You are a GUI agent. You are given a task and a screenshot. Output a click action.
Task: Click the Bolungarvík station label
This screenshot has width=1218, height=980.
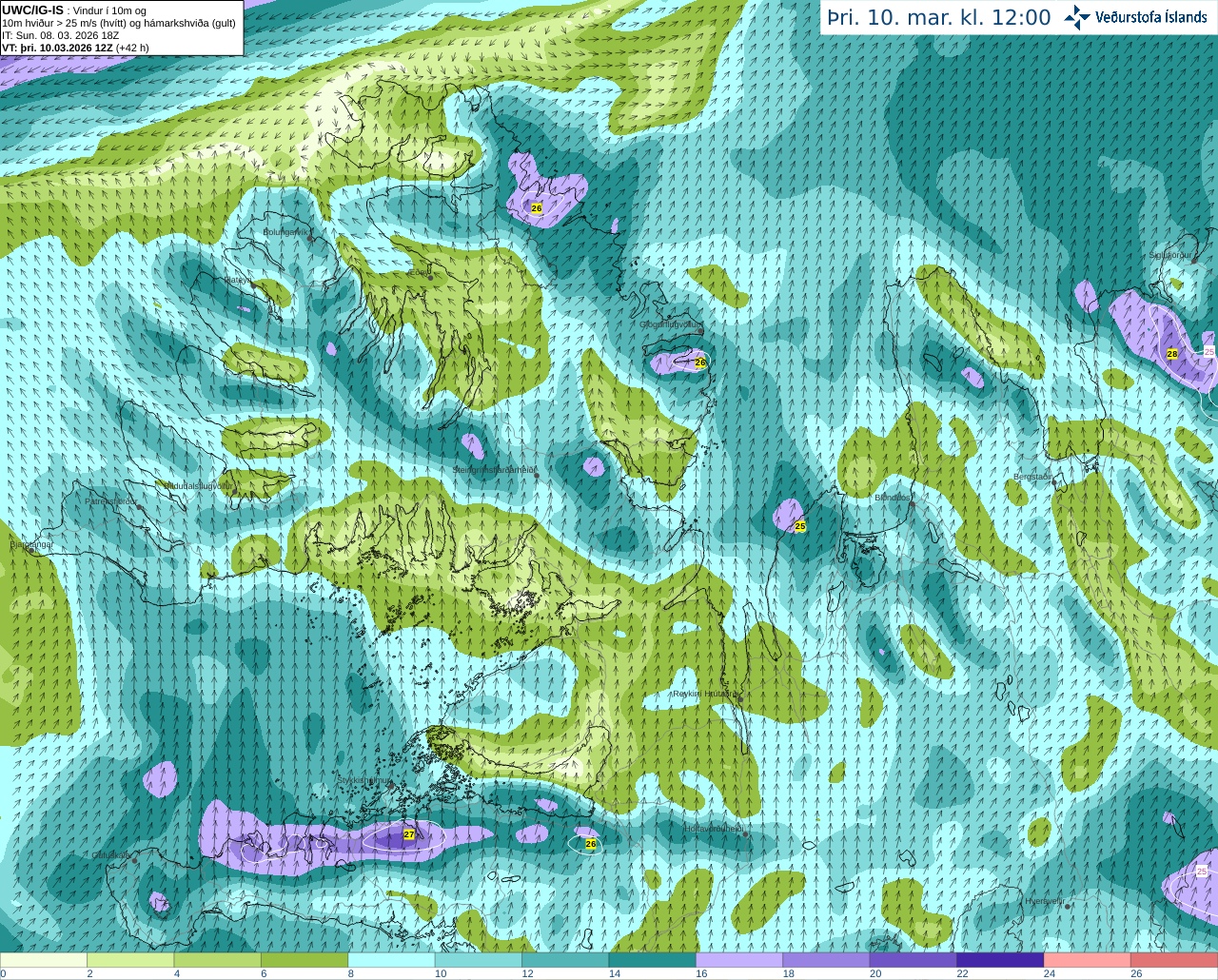click(x=285, y=231)
